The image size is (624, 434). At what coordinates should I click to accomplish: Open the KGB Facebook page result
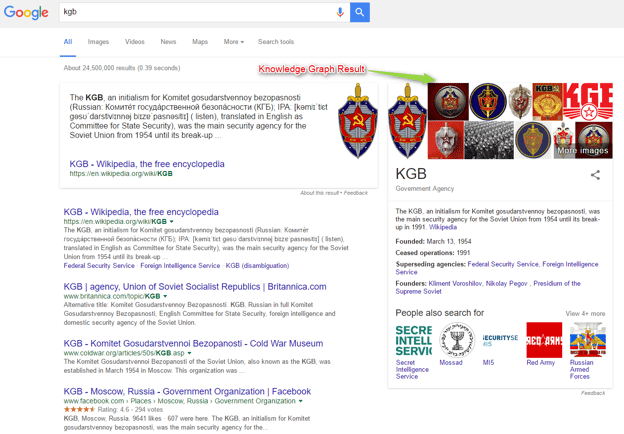(x=187, y=391)
